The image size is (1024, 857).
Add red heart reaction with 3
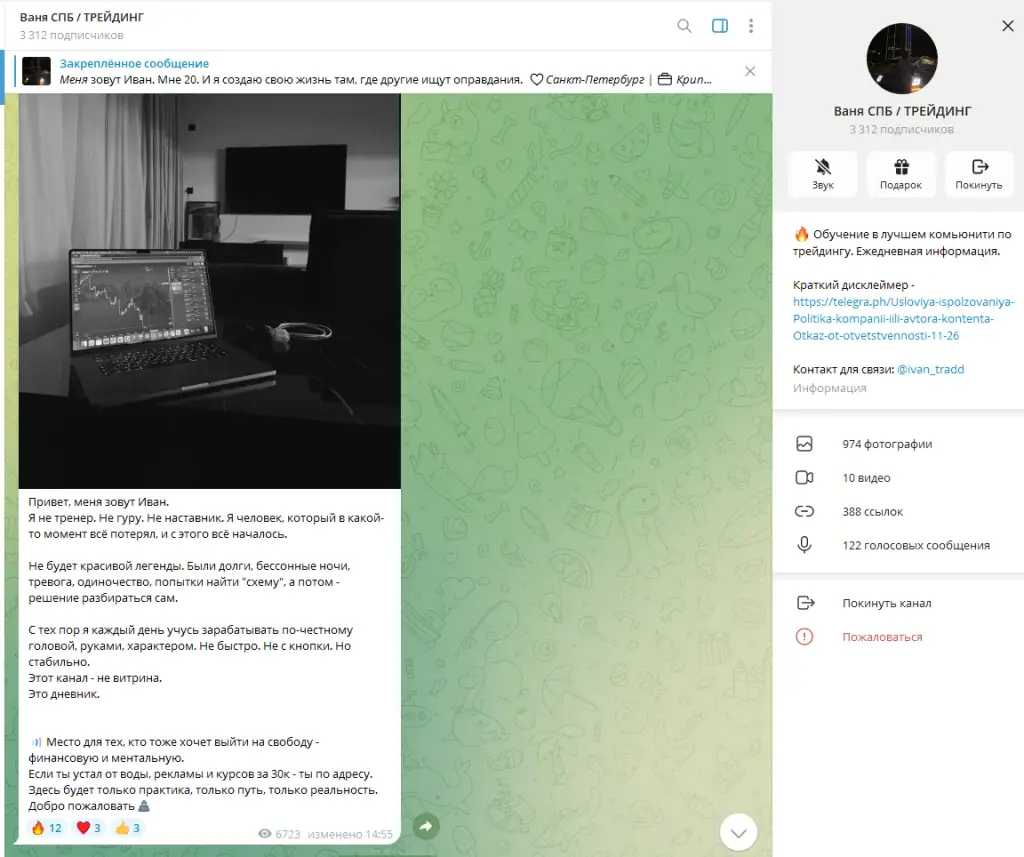coord(89,828)
